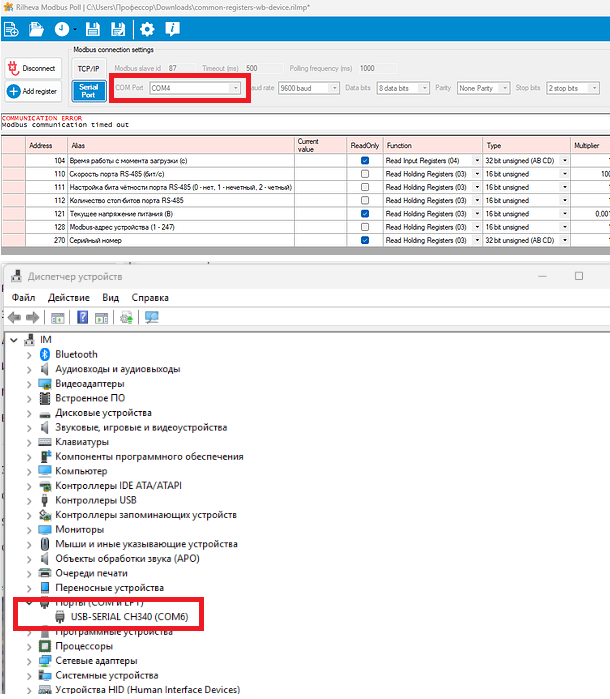
Task: Open file using the folder icon
Action: 36,29
